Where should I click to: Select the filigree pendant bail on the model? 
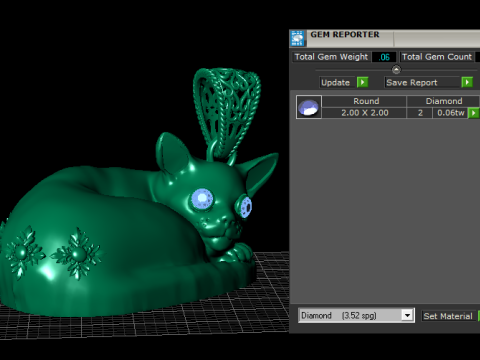point(227,113)
